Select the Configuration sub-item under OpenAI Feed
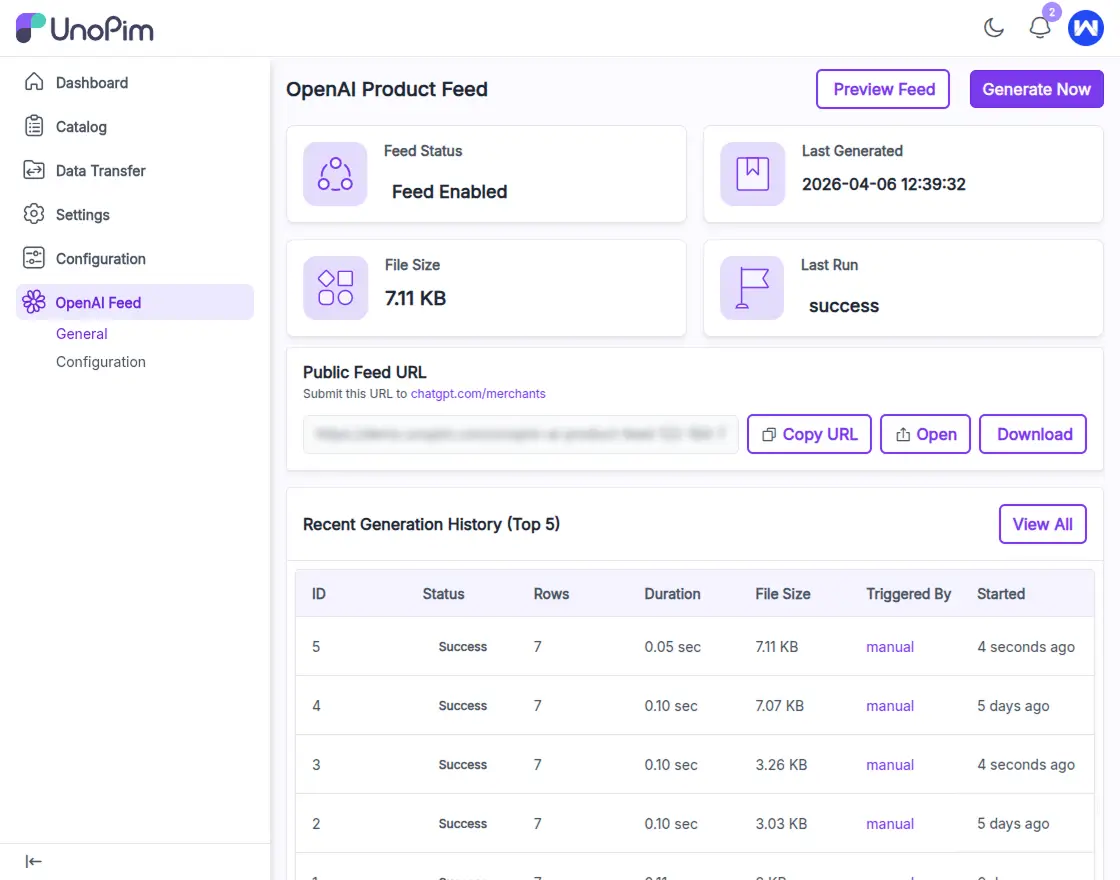This screenshot has height=880, width=1120. pyautogui.click(x=100, y=361)
